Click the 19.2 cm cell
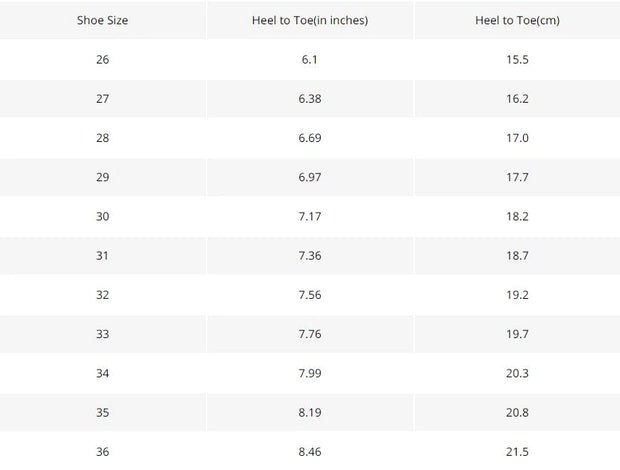620x470 pixels. click(x=517, y=295)
